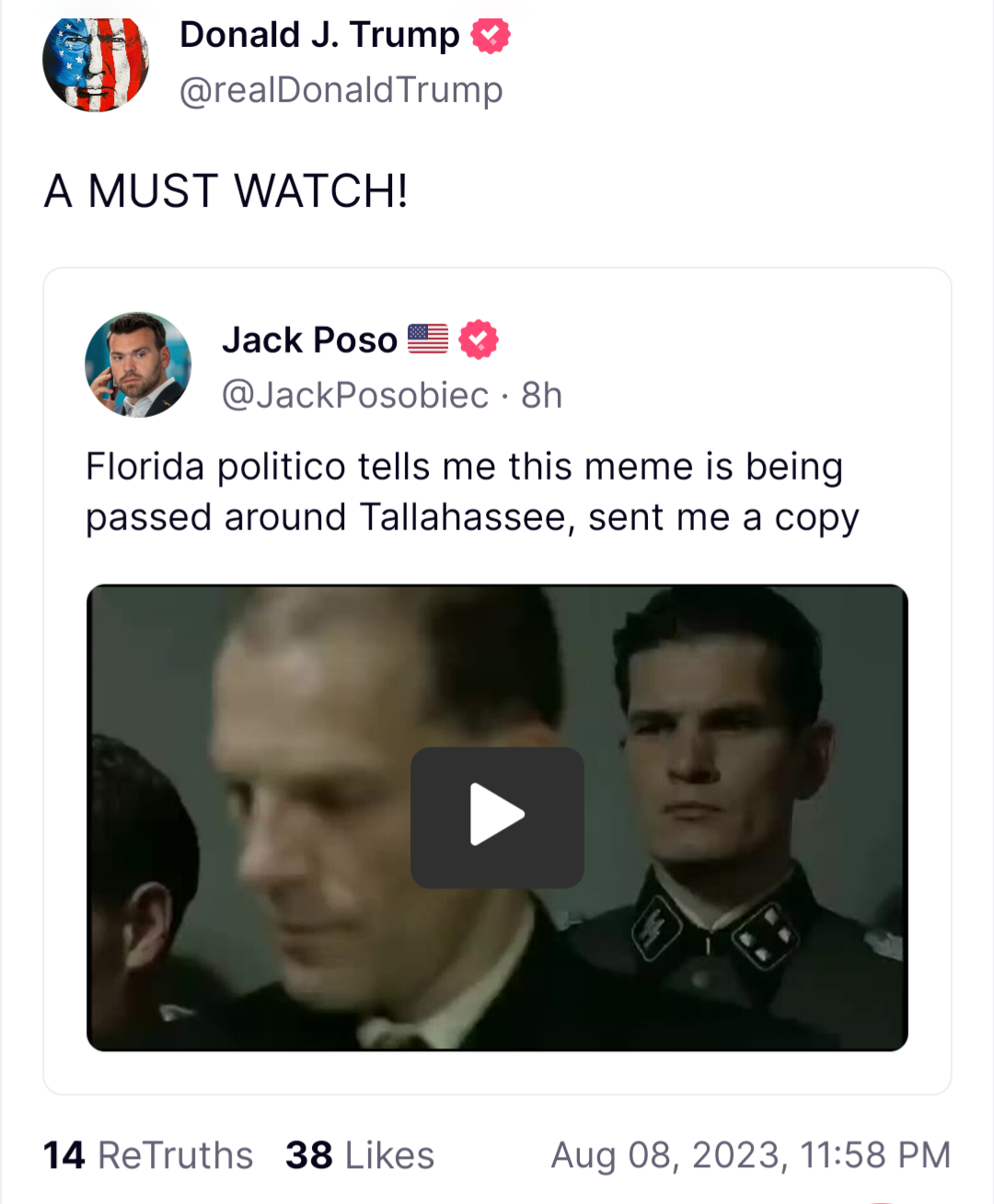The image size is (994, 1204).
Task: Click the "A MUST WATCH!" post text
Action: [226, 191]
